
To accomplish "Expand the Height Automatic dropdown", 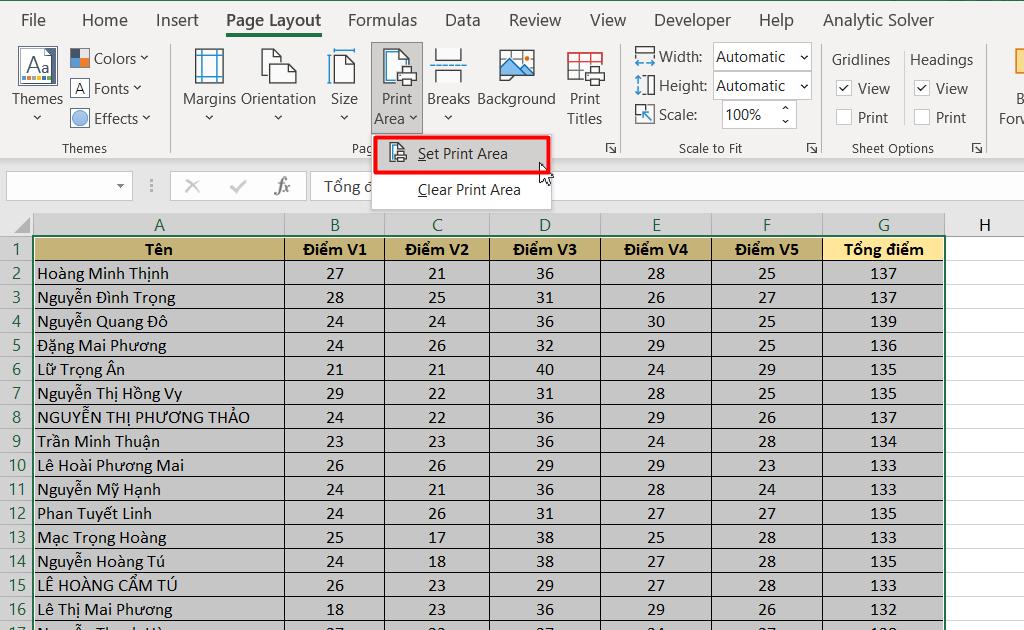I will pos(803,87).
